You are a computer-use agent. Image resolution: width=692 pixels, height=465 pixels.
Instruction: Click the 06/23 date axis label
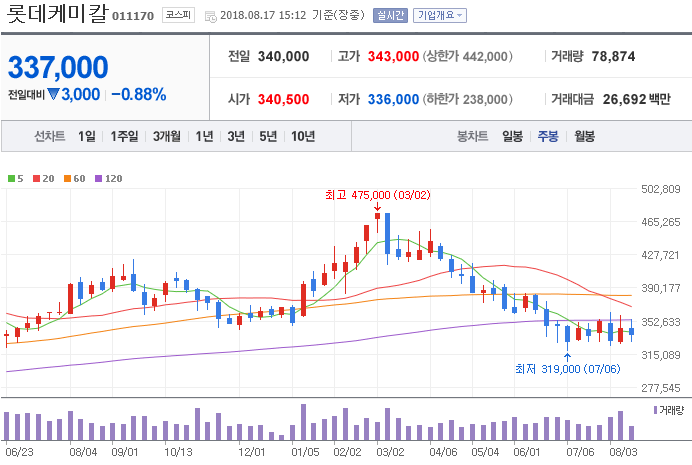point(19,452)
